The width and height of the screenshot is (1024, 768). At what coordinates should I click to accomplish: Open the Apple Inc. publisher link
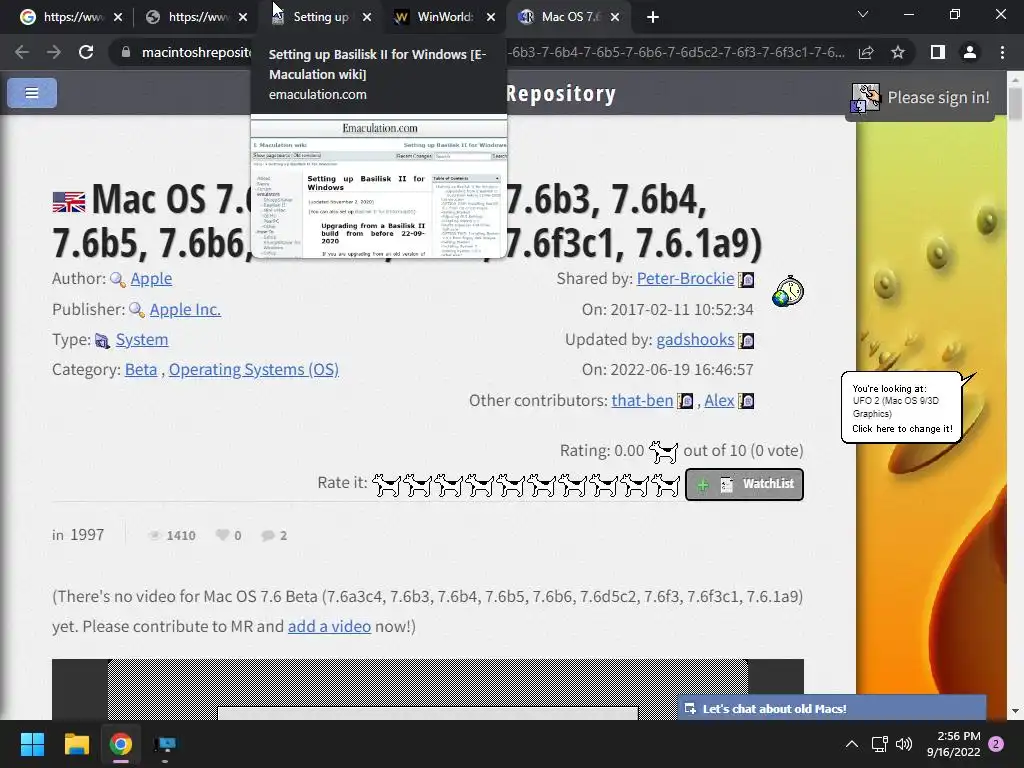[185, 310]
